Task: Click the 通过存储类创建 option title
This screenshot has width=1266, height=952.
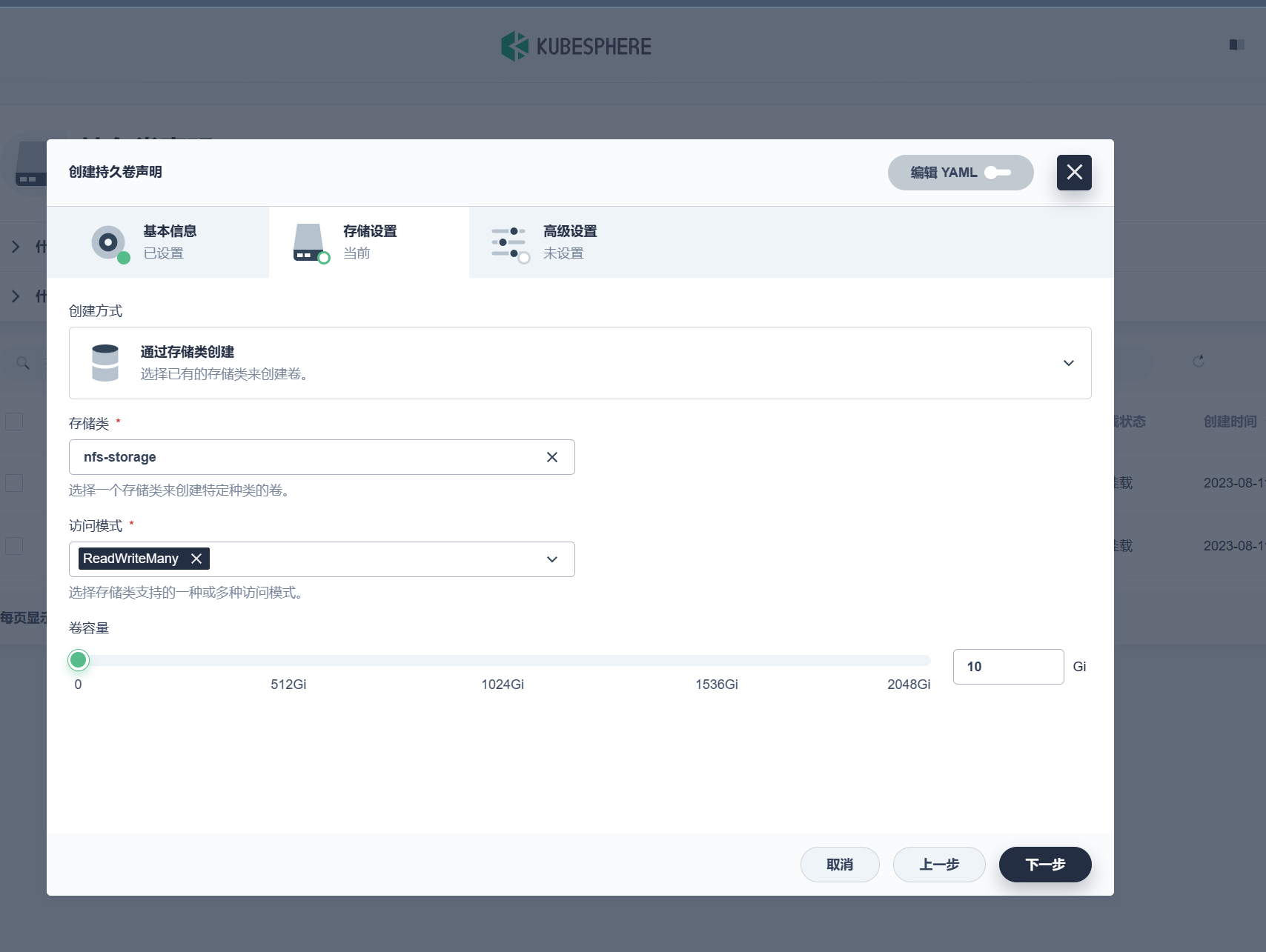Action: coord(188,352)
